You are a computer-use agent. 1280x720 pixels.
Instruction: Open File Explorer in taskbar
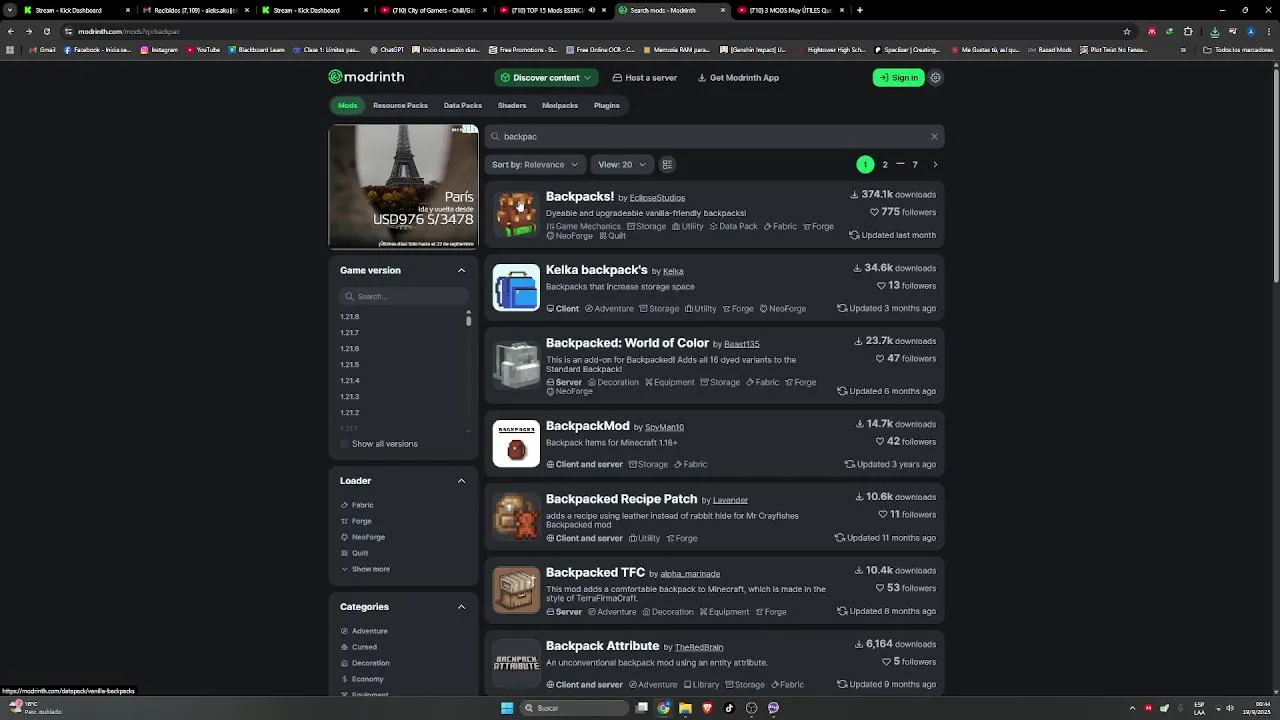(x=685, y=708)
